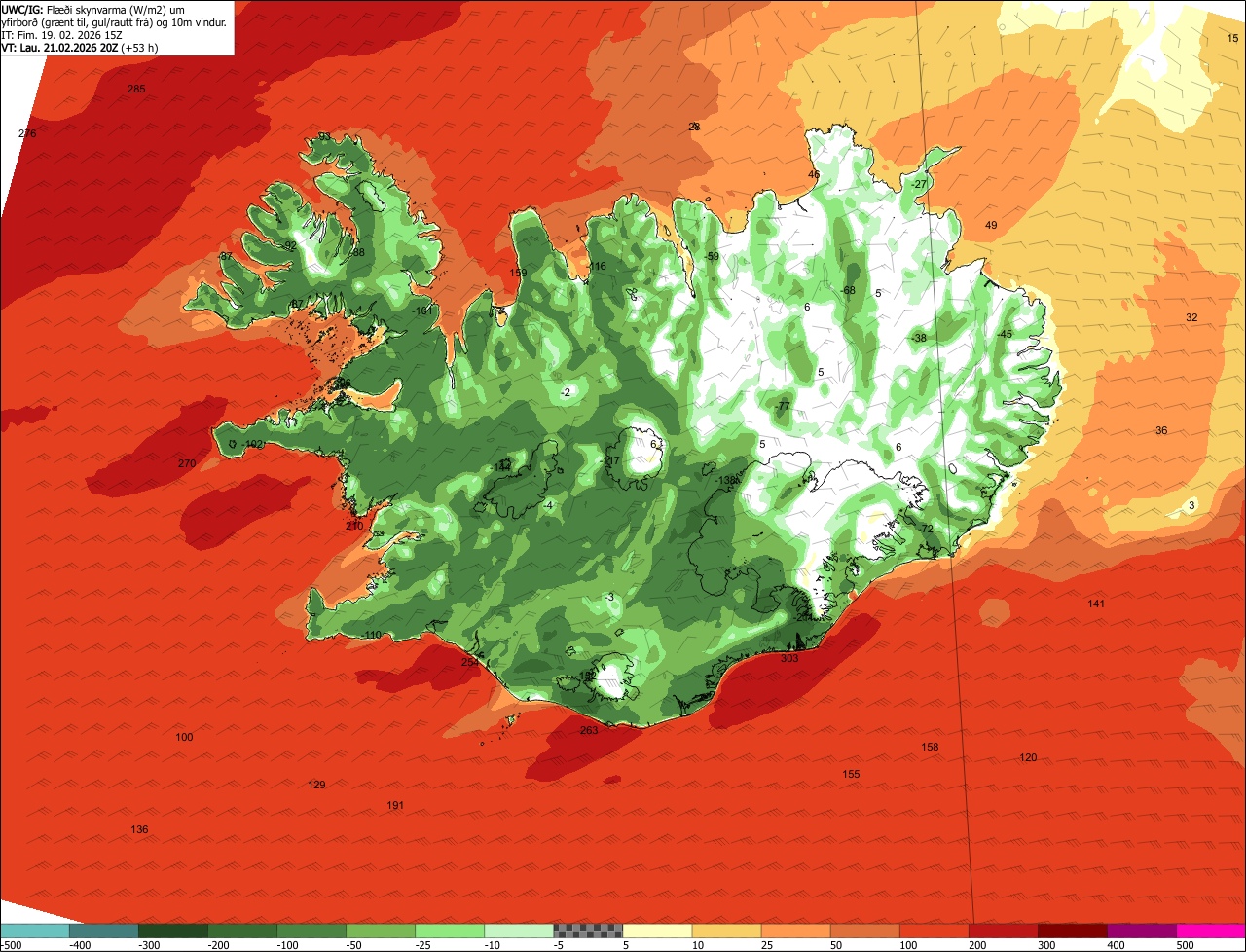Click the map value -88 in the Westfjords
Screen dimensions: 1246x952
(356, 253)
